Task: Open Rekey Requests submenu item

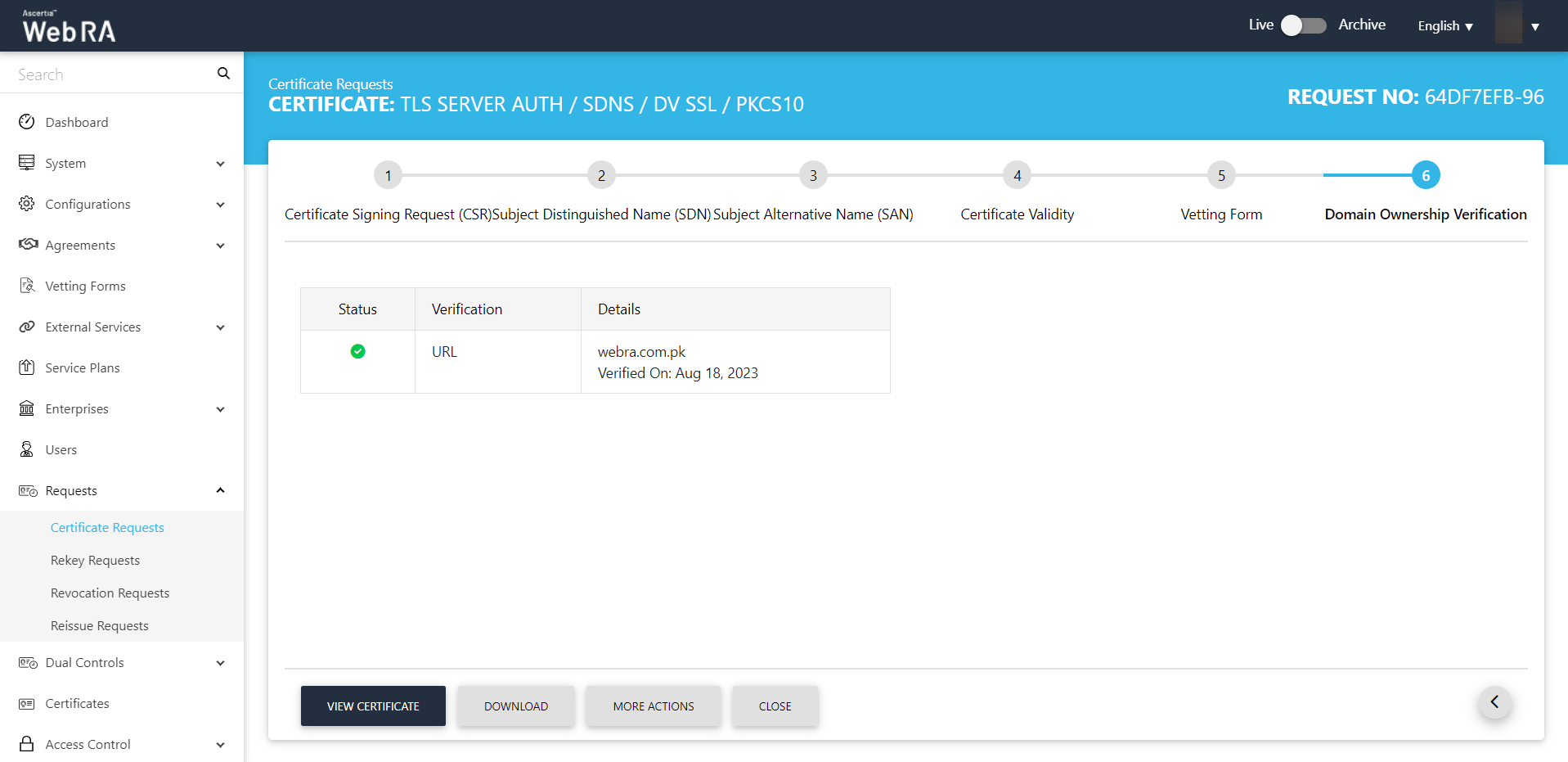Action: coord(95,561)
